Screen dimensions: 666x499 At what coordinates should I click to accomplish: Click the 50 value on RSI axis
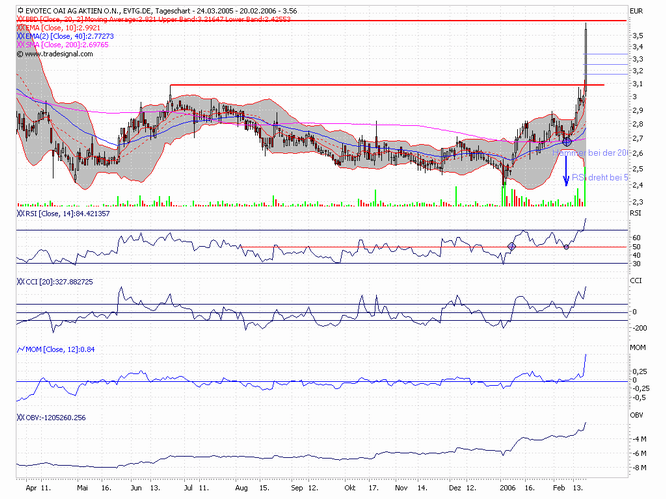tap(636, 247)
